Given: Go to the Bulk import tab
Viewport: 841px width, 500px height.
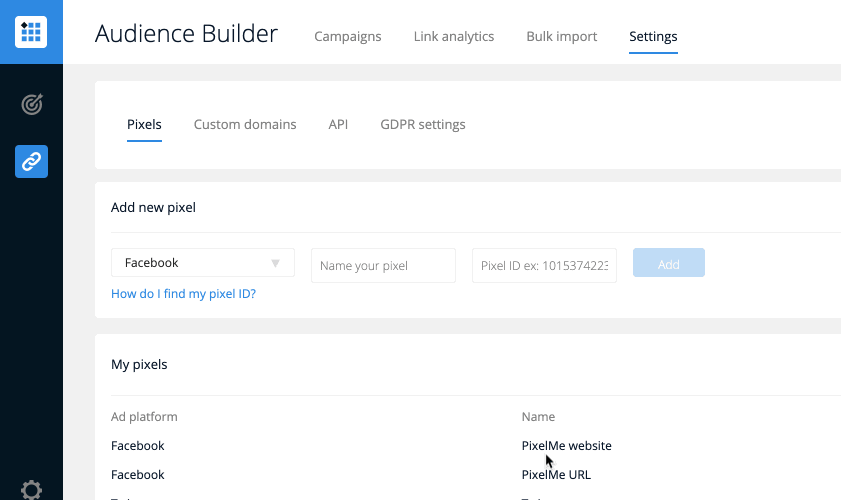Looking at the screenshot, I should pyautogui.click(x=561, y=37).
